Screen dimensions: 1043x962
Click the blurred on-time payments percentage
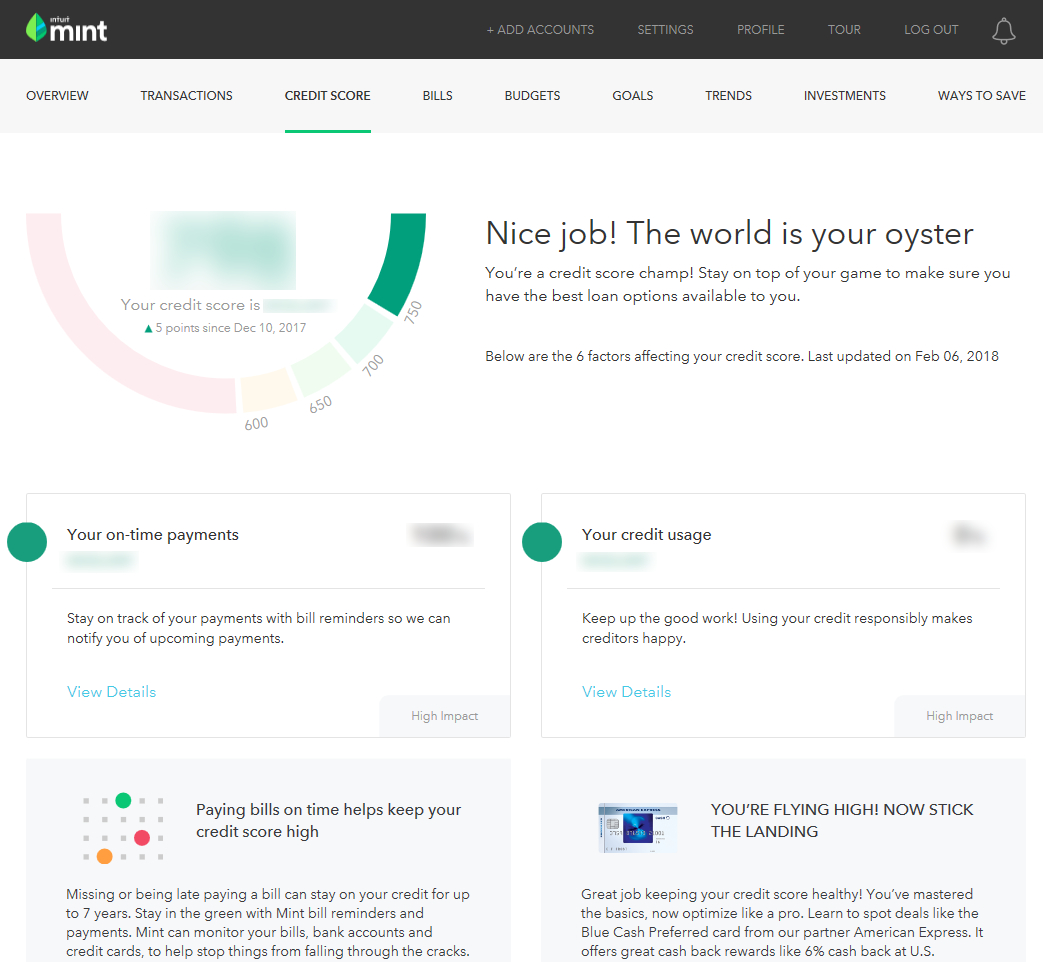[x=442, y=534]
